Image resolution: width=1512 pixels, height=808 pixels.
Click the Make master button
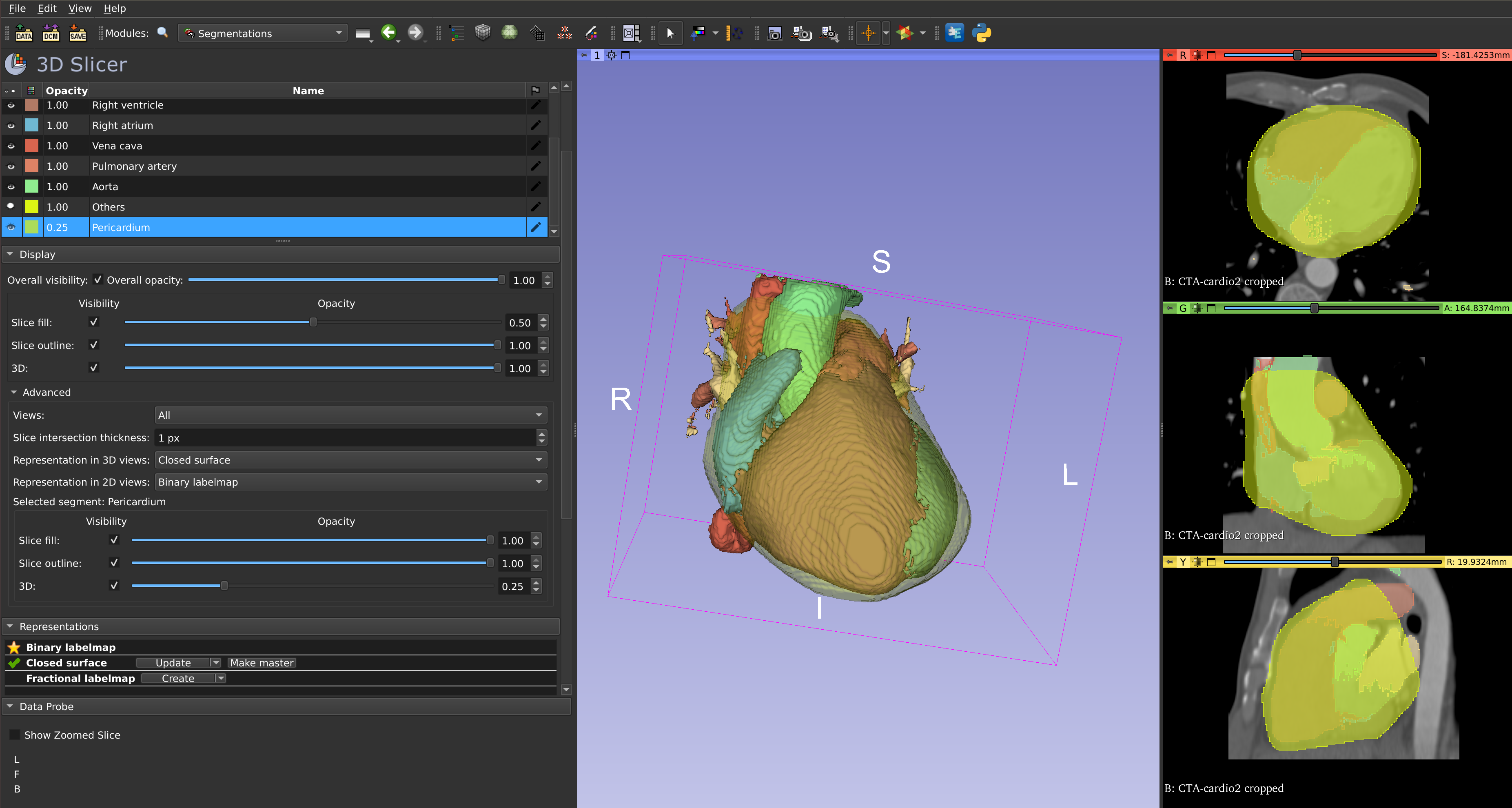point(261,662)
